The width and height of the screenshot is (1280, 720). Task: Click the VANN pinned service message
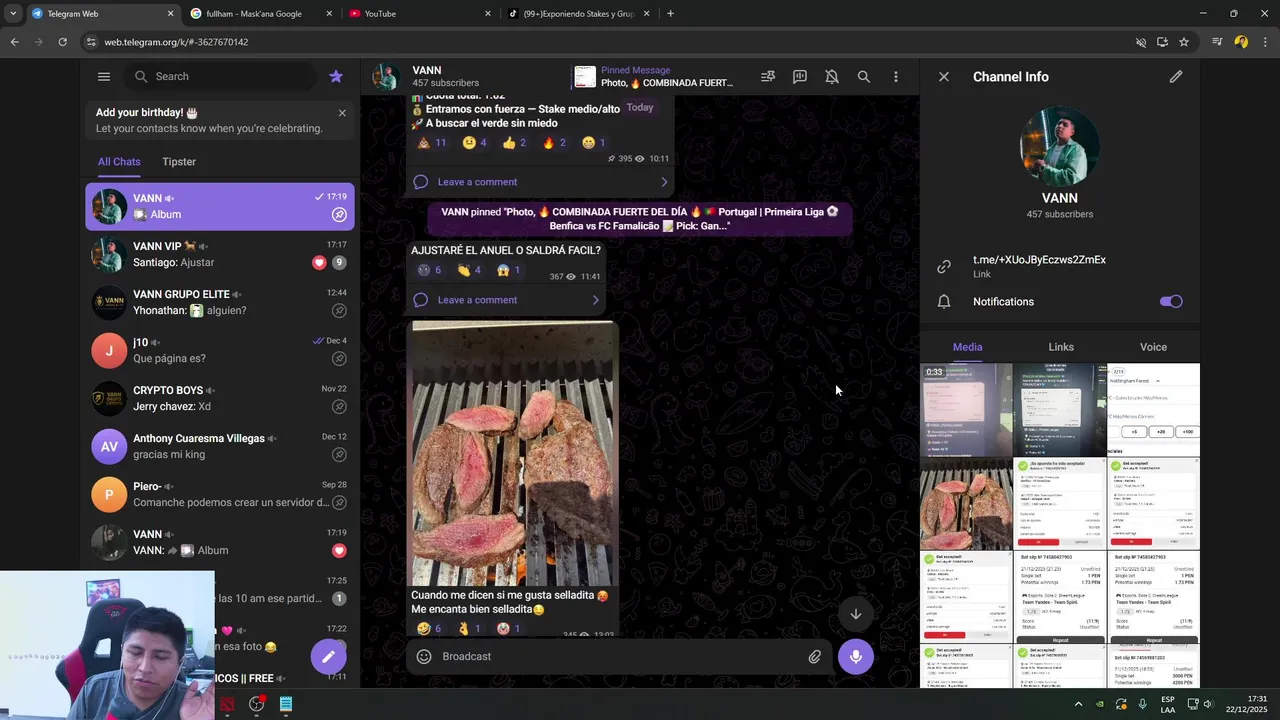pos(640,219)
